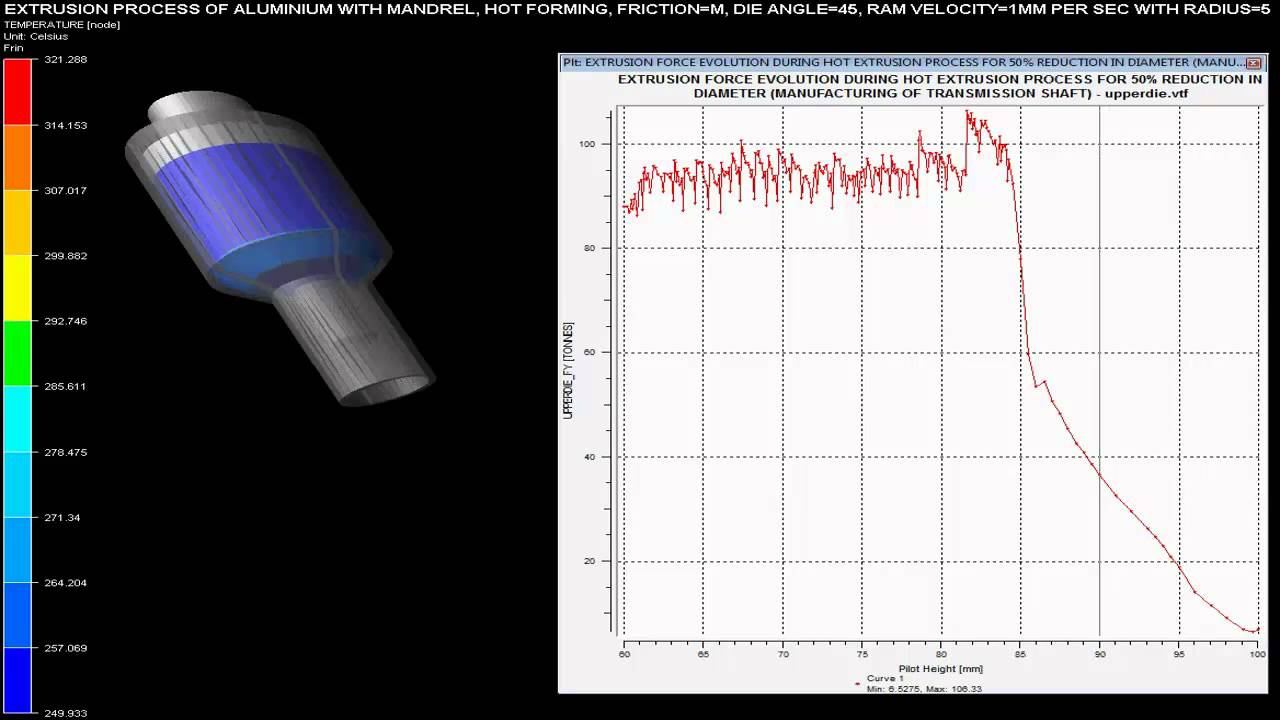
Task: Click the curve peak near 106 tonnes
Action: 967,112
